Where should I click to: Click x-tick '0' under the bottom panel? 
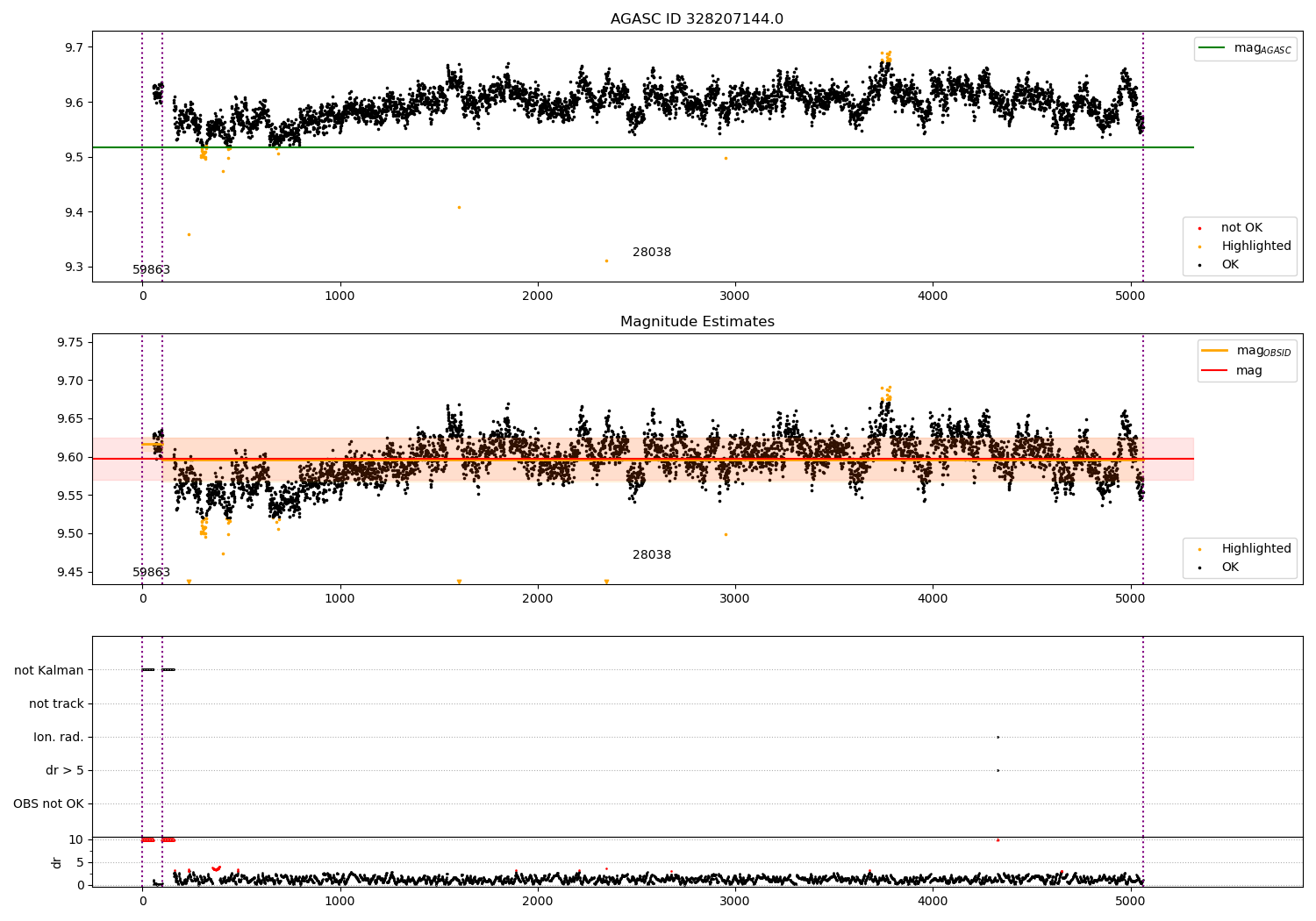pos(142,901)
